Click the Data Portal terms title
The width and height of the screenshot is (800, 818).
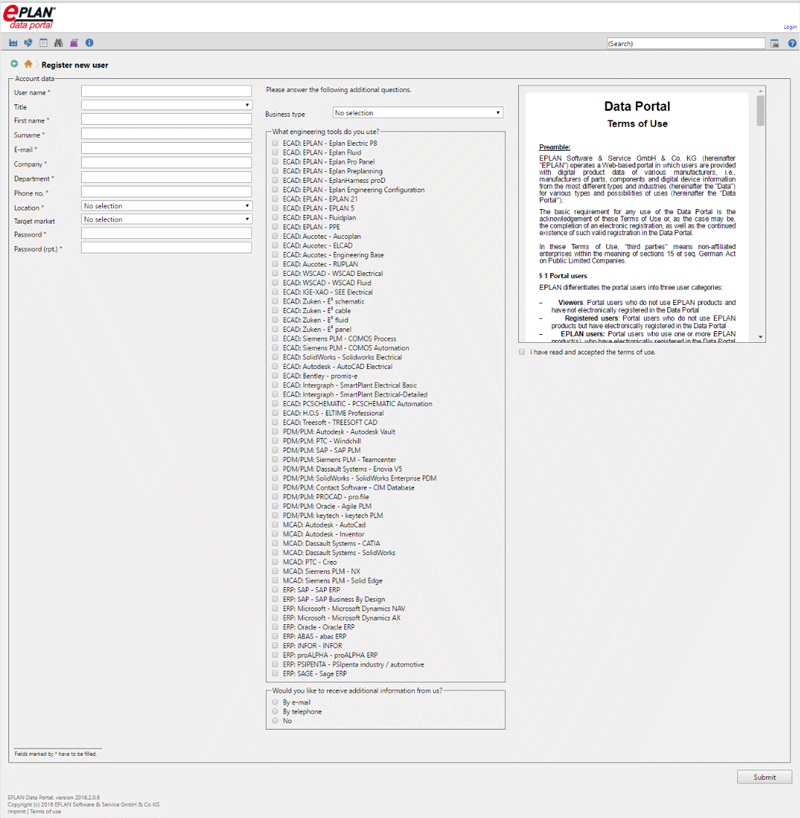click(x=637, y=106)
